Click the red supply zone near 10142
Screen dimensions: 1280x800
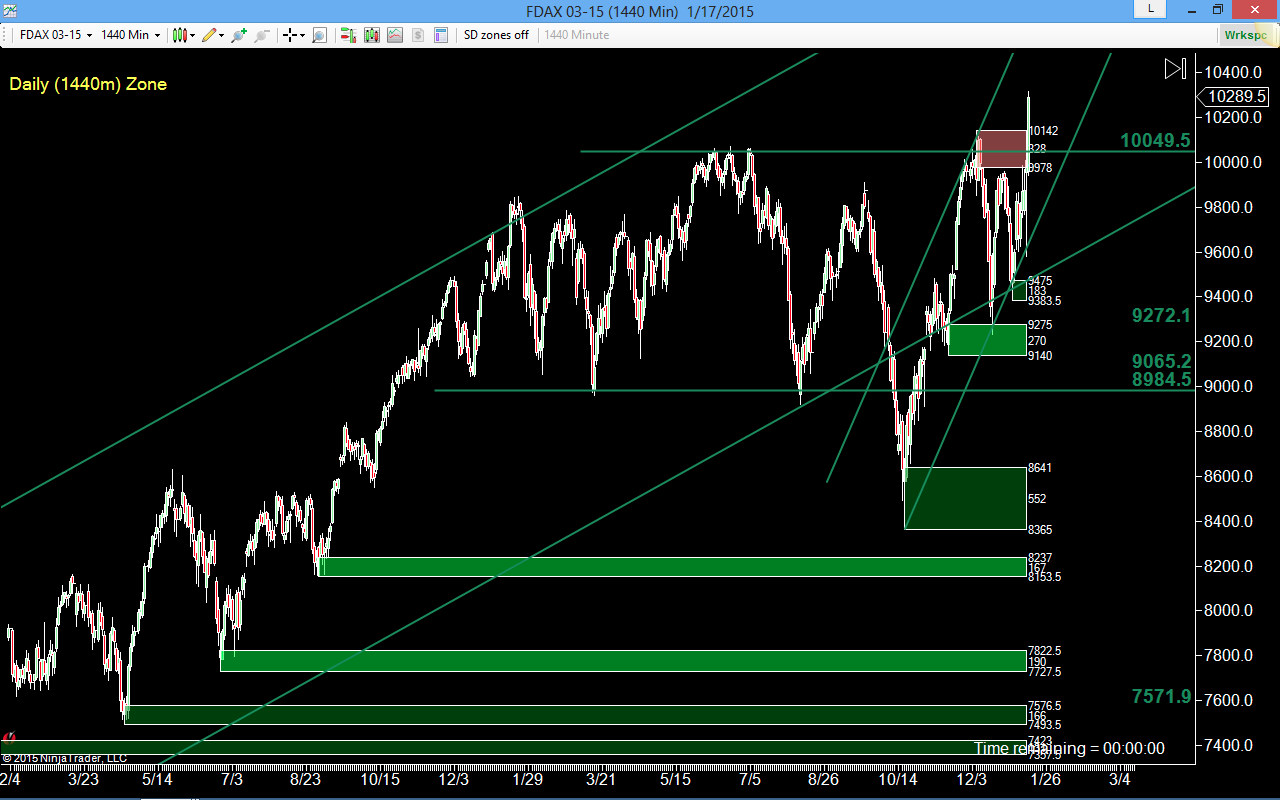point(1002,148)
